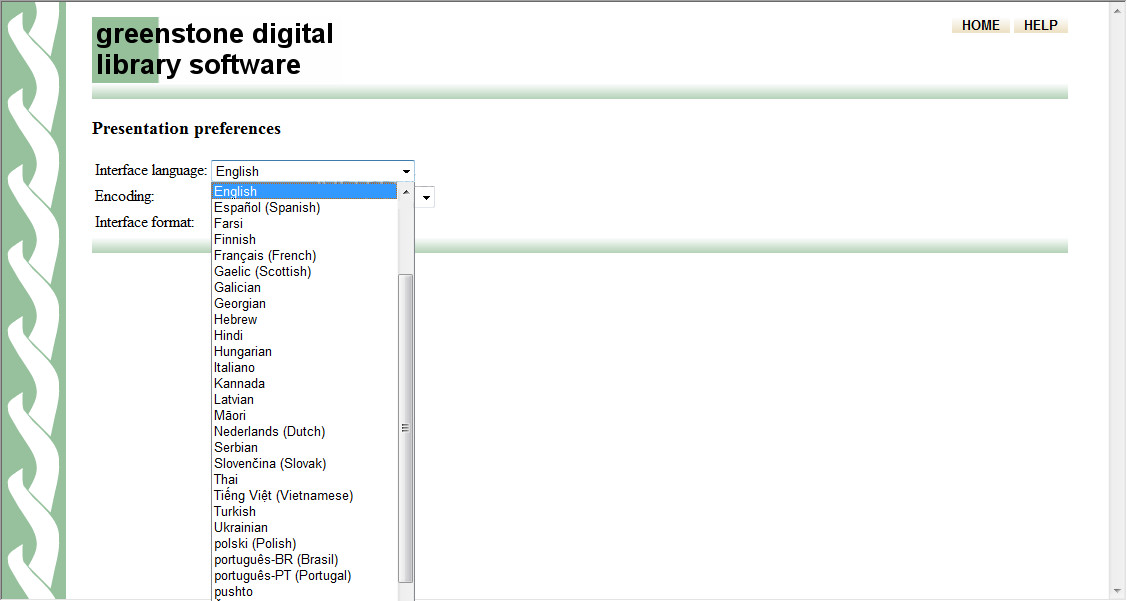Select português-BR (Brasil) option
Viewport: 1127px width, 601px height.
305,559
